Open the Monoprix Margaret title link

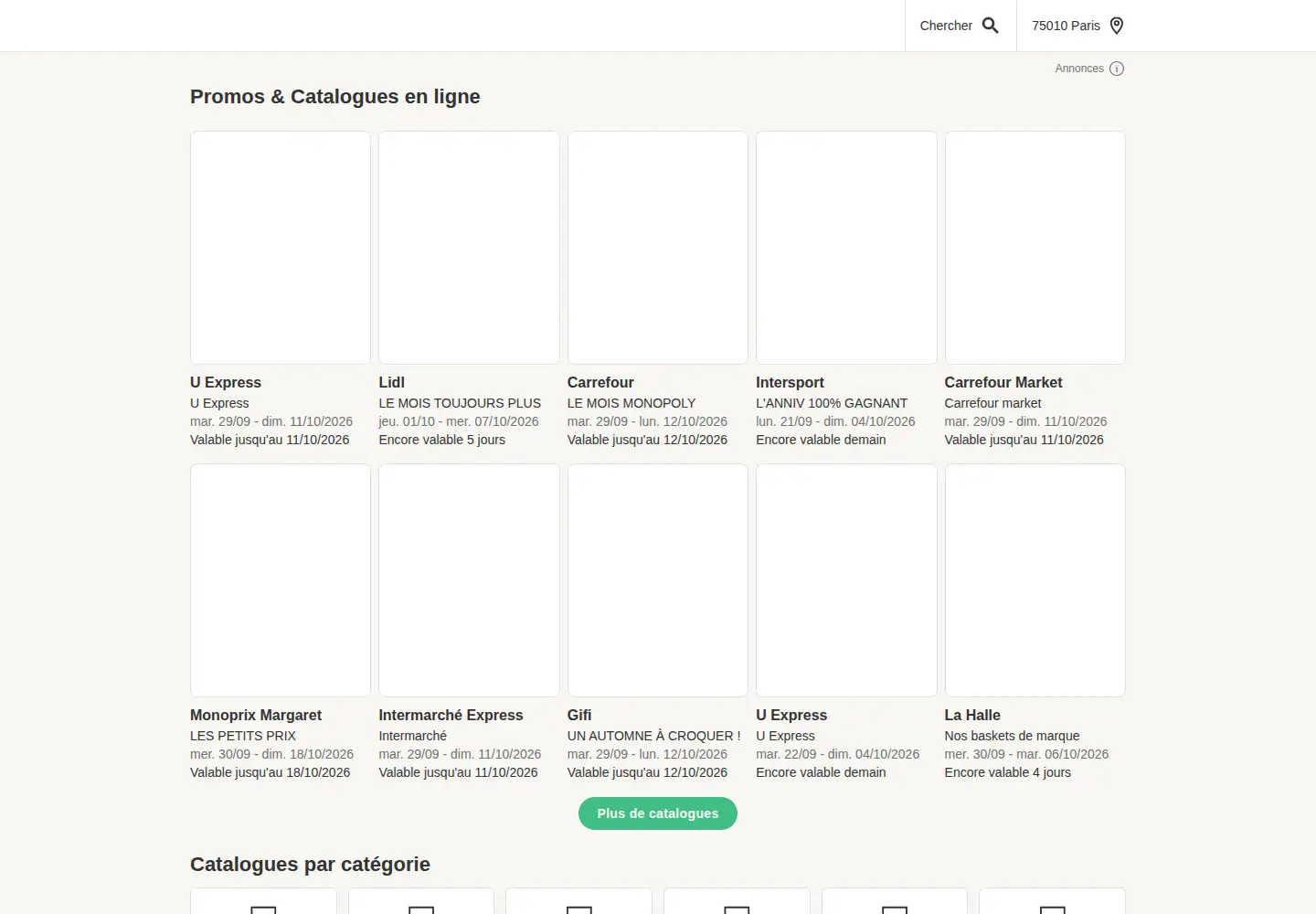coord(256,715)
